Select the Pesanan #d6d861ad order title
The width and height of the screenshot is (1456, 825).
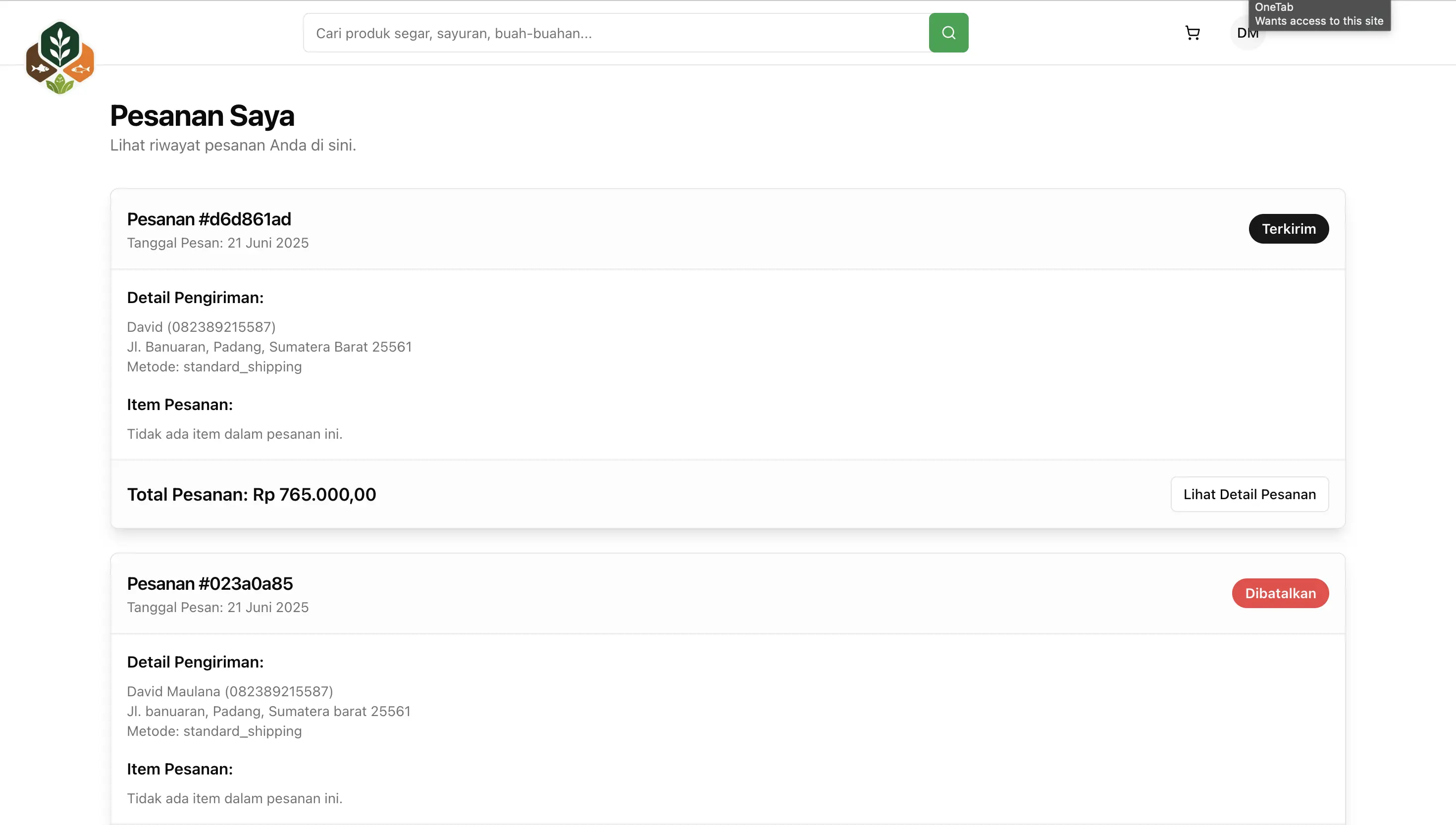209,219
